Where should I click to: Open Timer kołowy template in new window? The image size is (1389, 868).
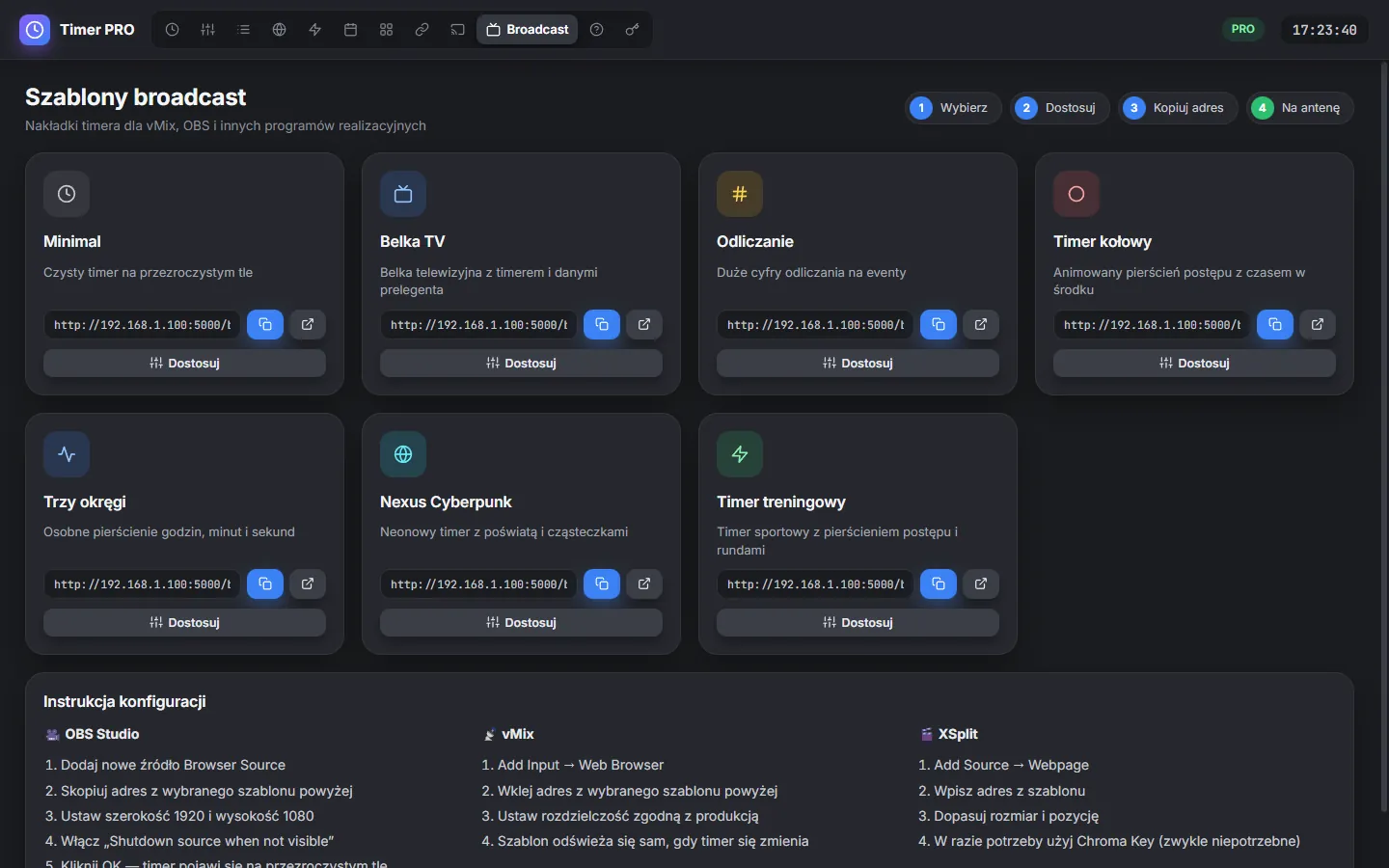pyautogui.click(x=1318, y=325)
